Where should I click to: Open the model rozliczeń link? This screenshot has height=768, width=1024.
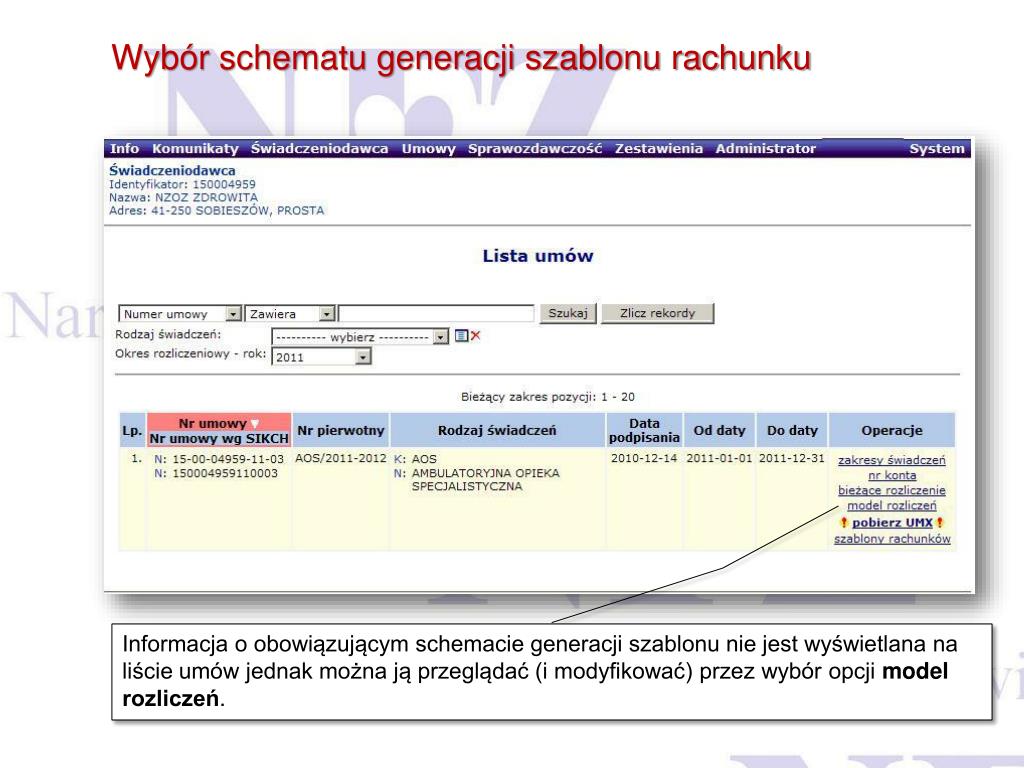[x=891, y=505]
